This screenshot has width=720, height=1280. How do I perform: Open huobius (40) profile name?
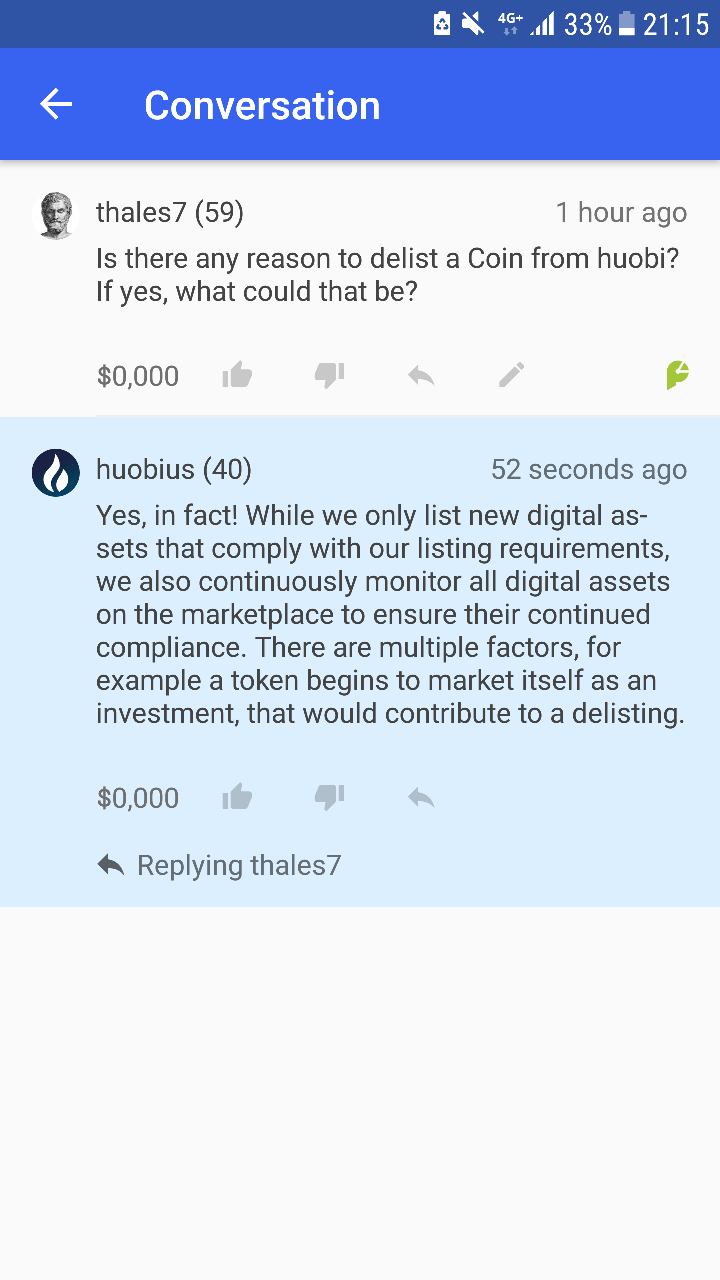tap(174, 469)
